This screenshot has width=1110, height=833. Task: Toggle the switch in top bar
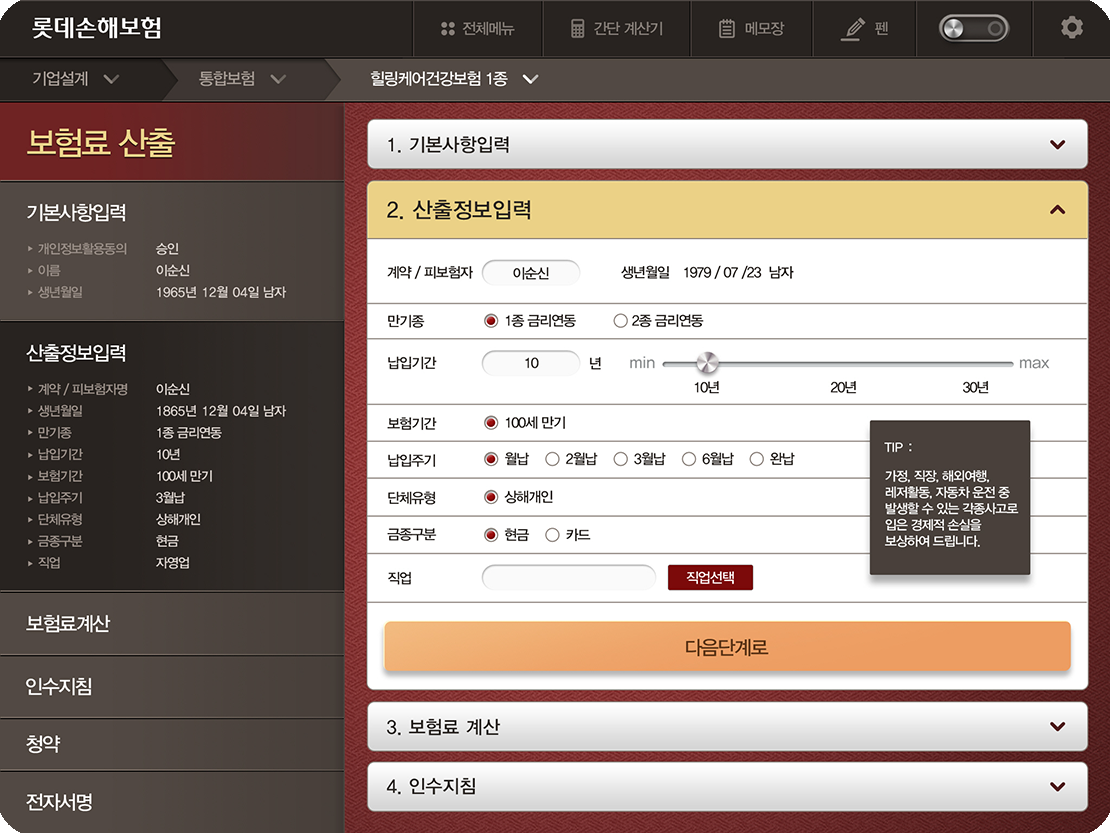973,28
